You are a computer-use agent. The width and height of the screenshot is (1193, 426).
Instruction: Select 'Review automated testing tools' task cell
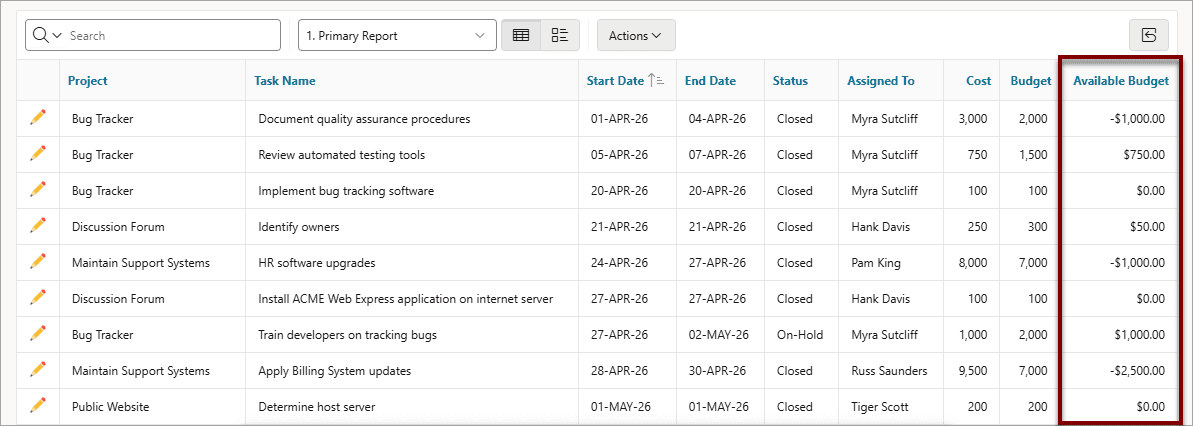[412, 154]
